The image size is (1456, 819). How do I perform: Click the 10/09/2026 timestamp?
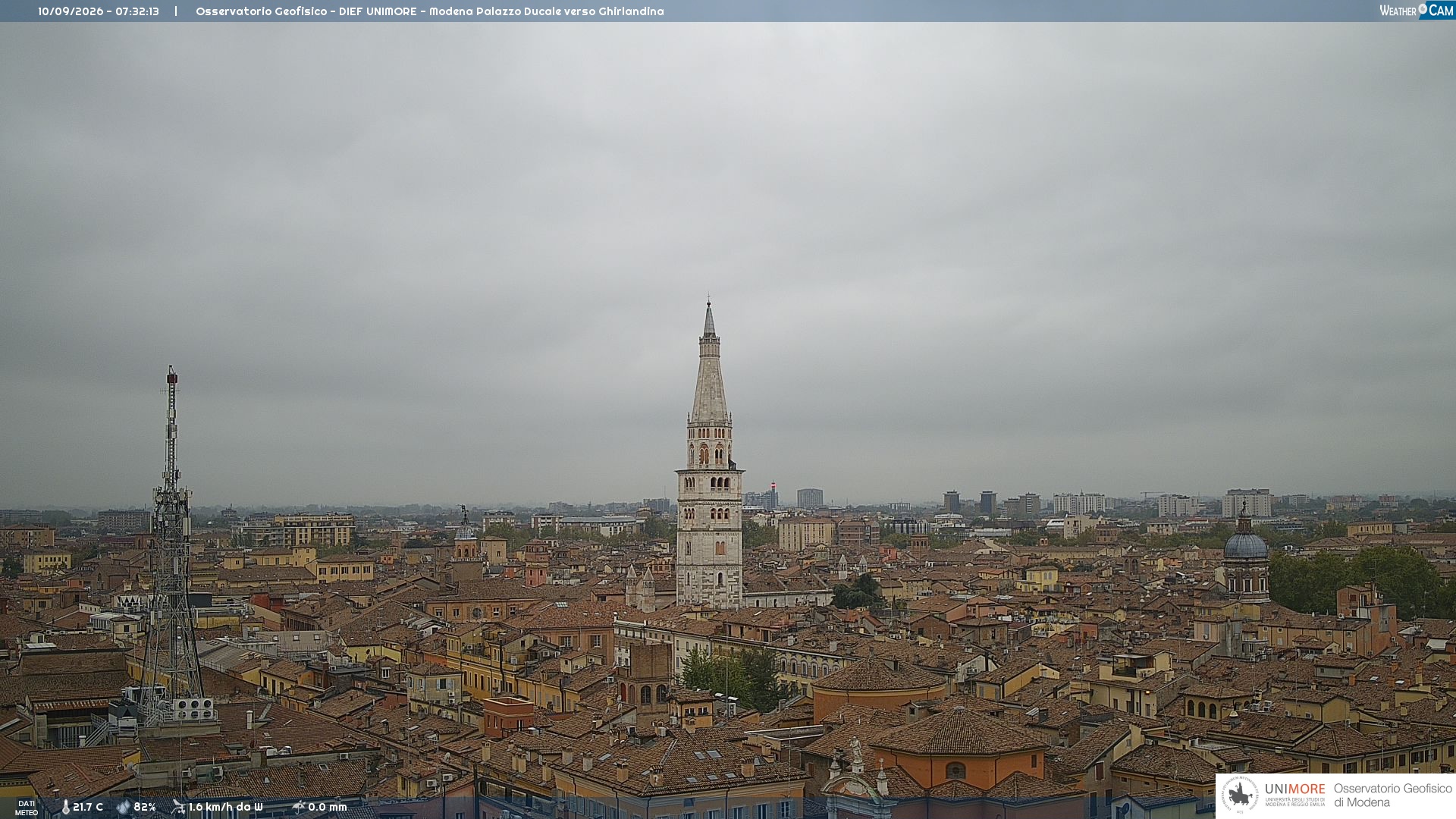coord(99,11)
